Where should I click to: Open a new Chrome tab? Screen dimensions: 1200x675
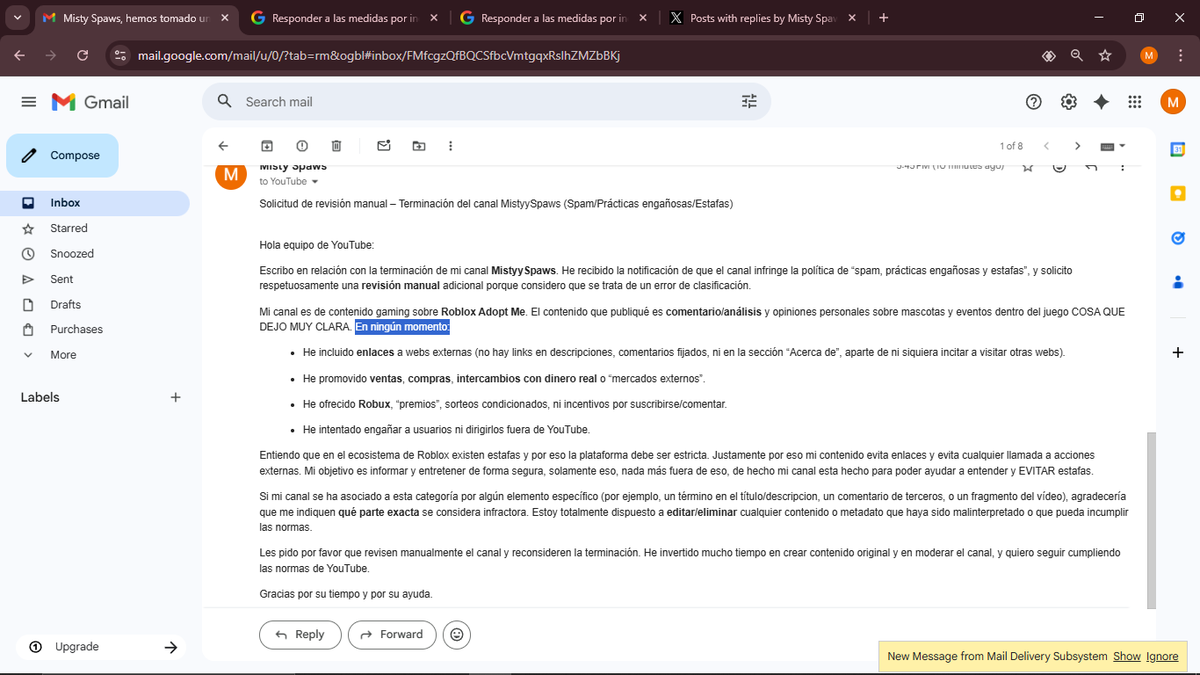point(883,18)
